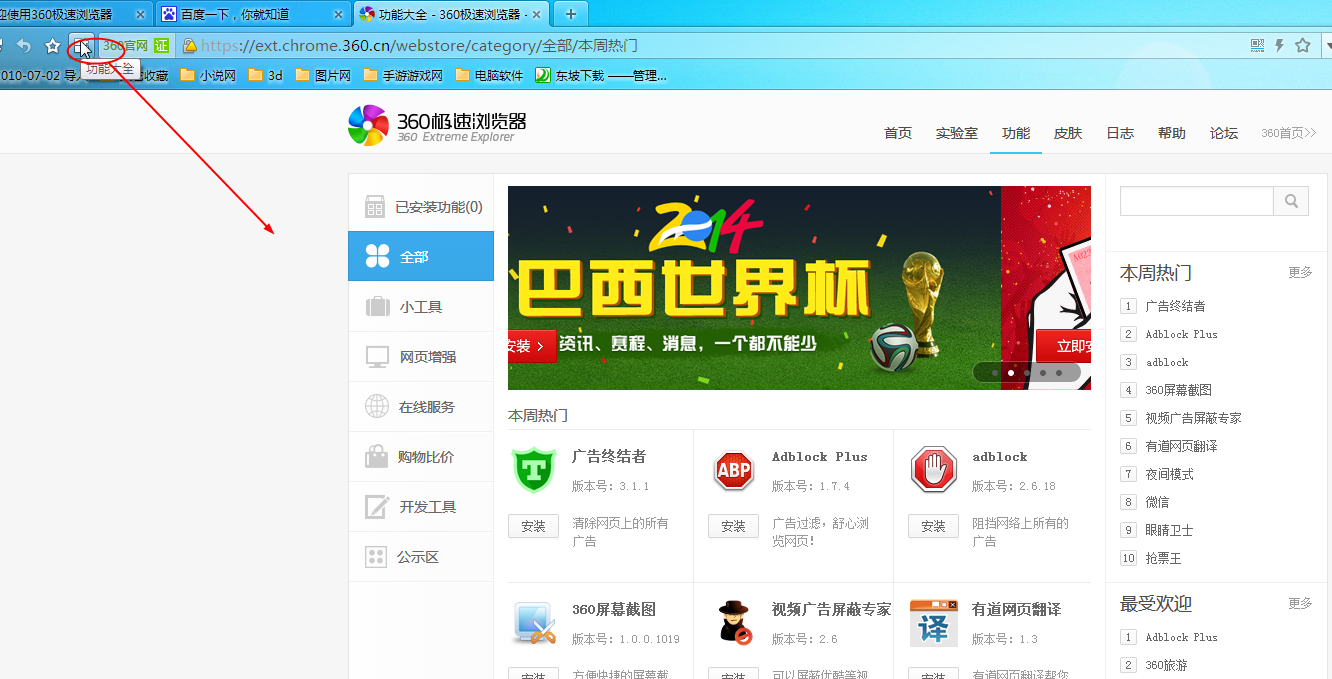Image resolution: width=1332 pixels, height=679 pixels.
Task: Click 安装 under 广告终结者
Action: [533, 526]
